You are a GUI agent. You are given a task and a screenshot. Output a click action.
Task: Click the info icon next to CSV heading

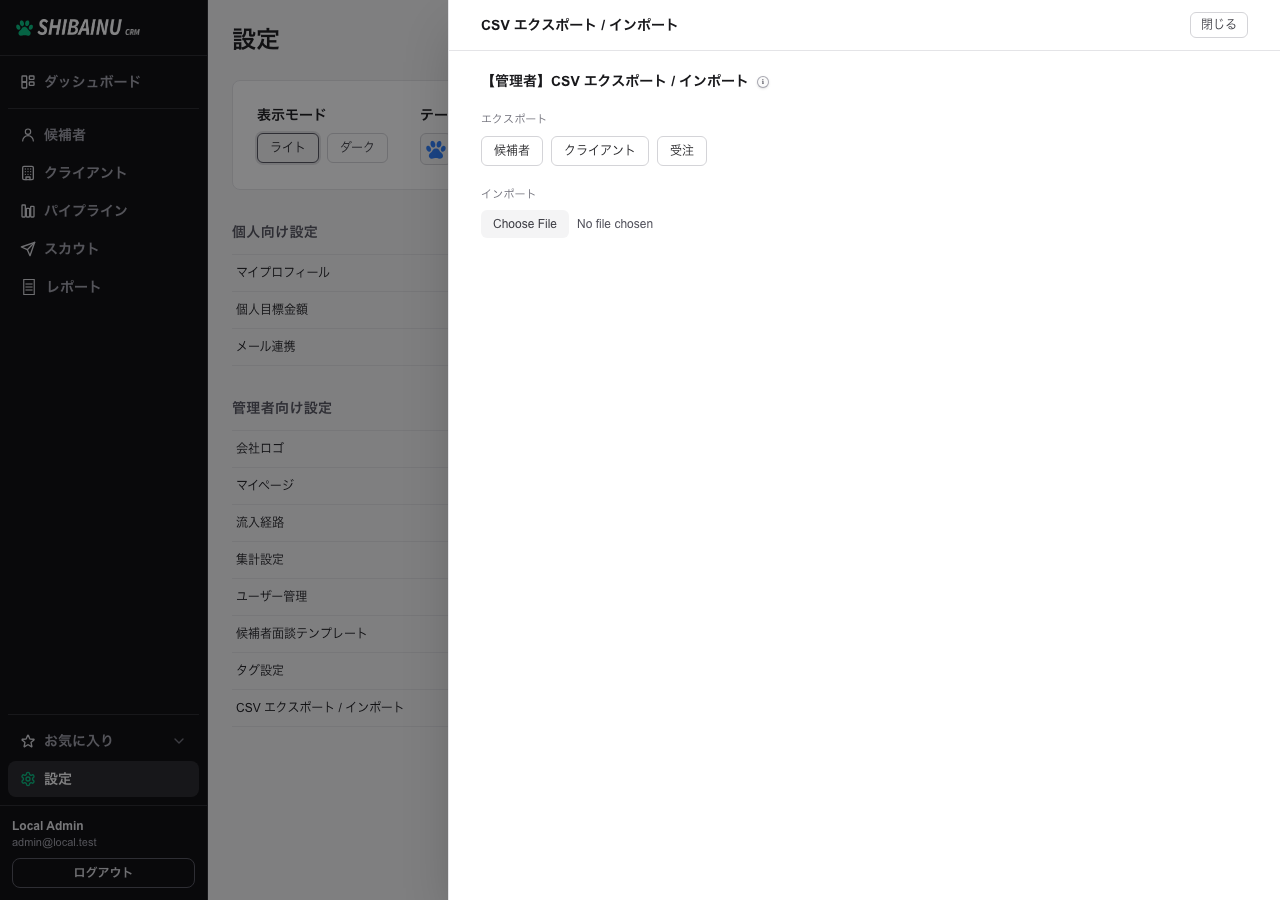point(763,82)
